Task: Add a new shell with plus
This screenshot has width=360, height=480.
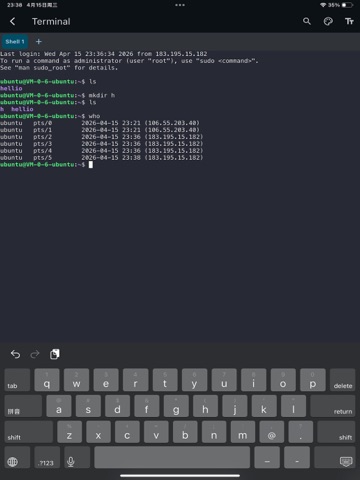Action: (x=39, y=42)
